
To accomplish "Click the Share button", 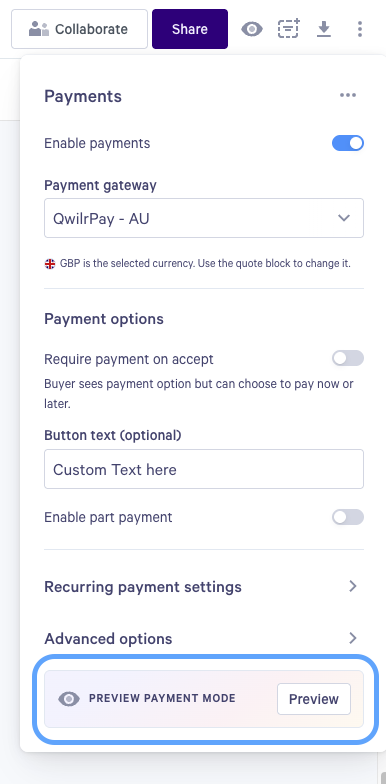I will coord(190,29).
